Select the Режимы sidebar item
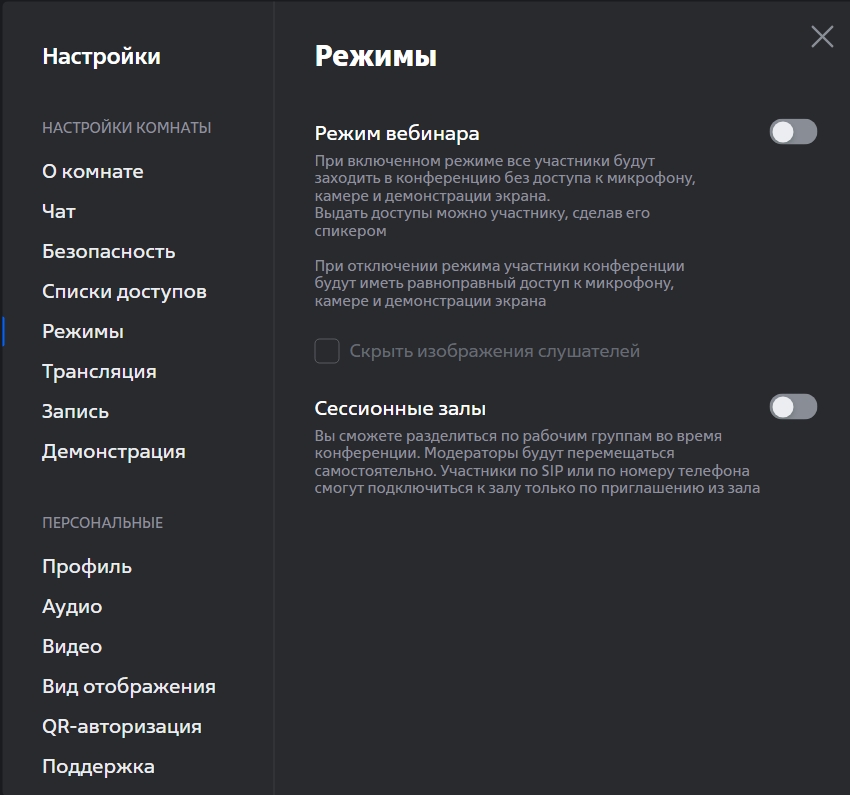 83,332
